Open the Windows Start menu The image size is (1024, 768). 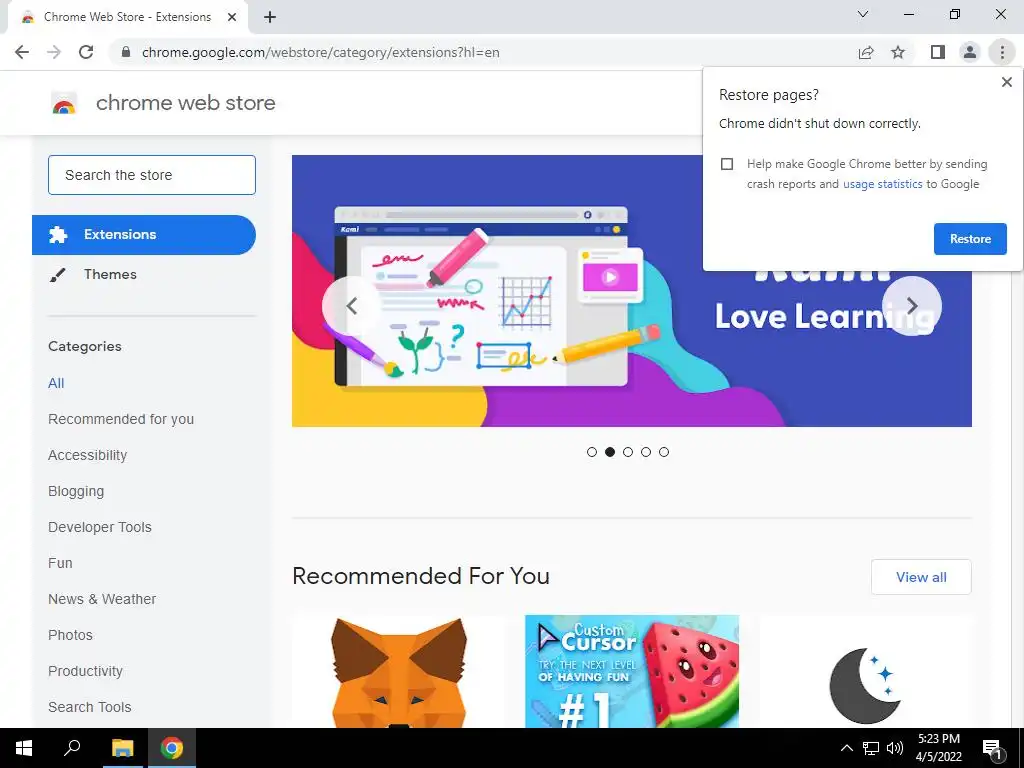(x=24, y=748)
